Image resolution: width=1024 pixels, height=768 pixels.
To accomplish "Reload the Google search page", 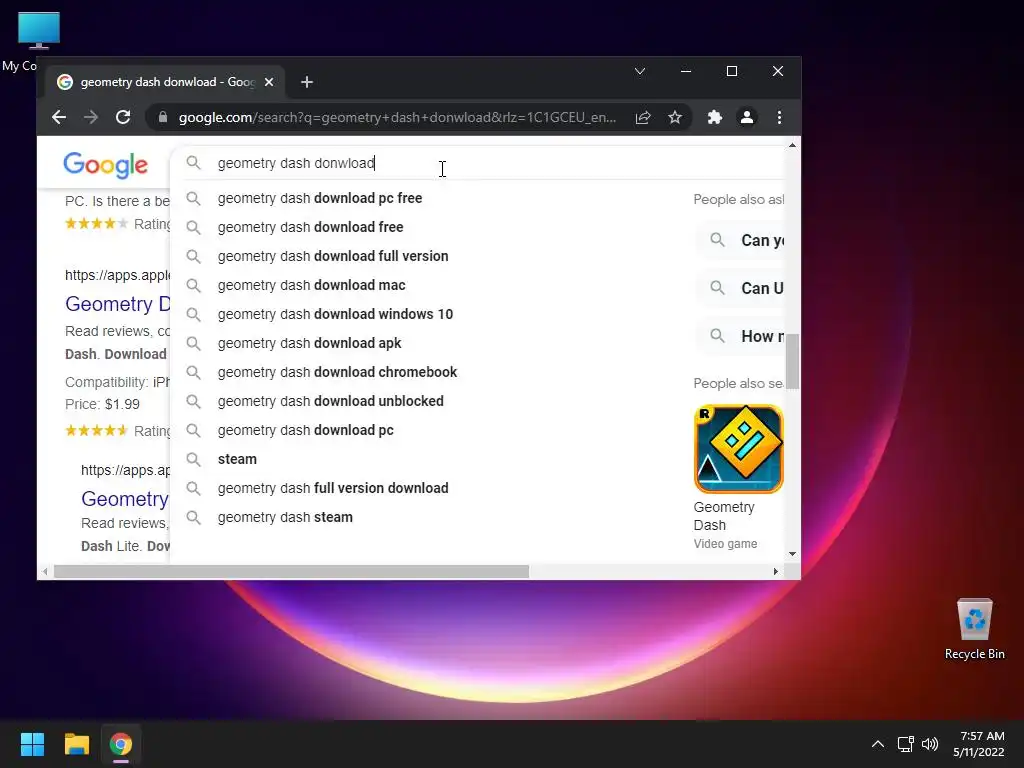I will (x=123, y=118).
